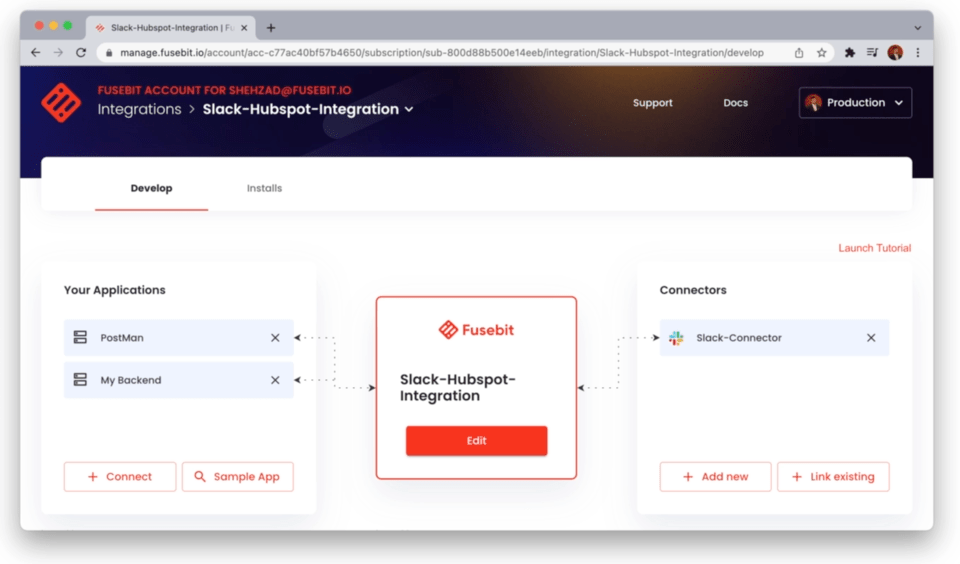Screen dimensions: 960x564
Task: Select the My Backend application row
Action: click(179, 380)
